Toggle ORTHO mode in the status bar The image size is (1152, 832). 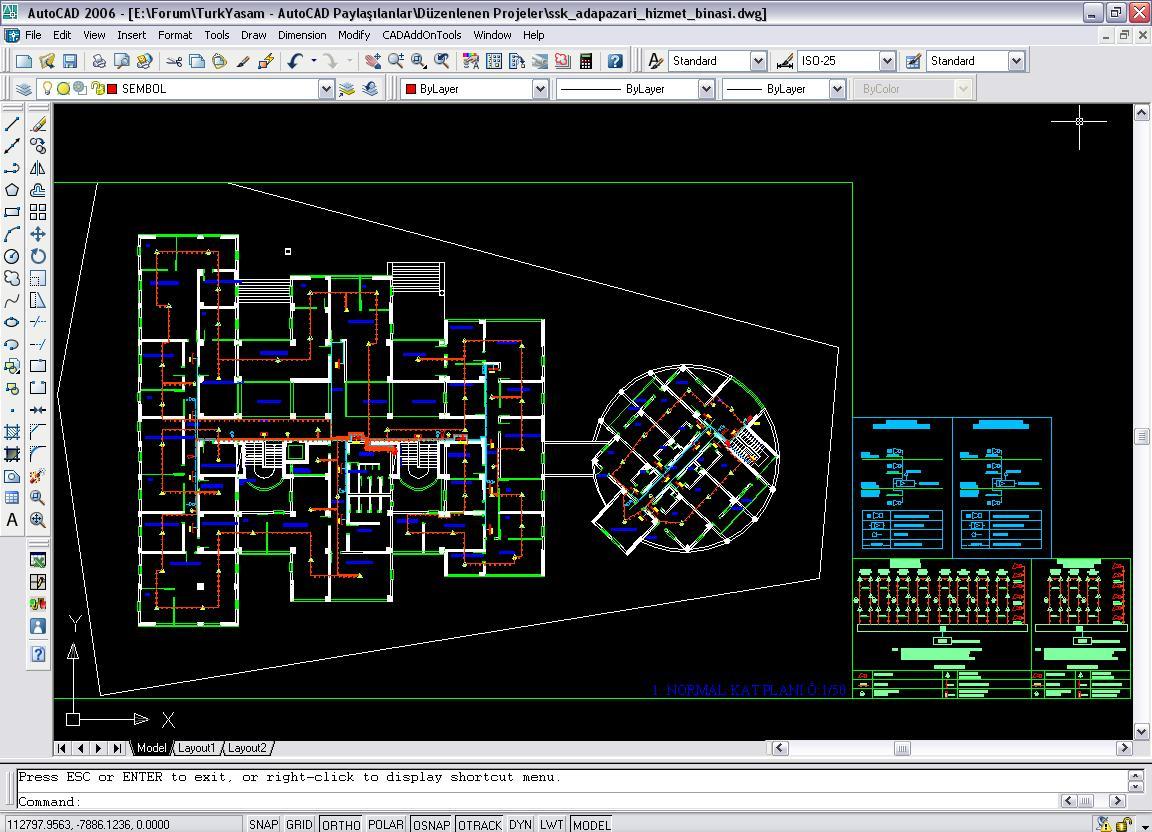[x=340, y=825]
